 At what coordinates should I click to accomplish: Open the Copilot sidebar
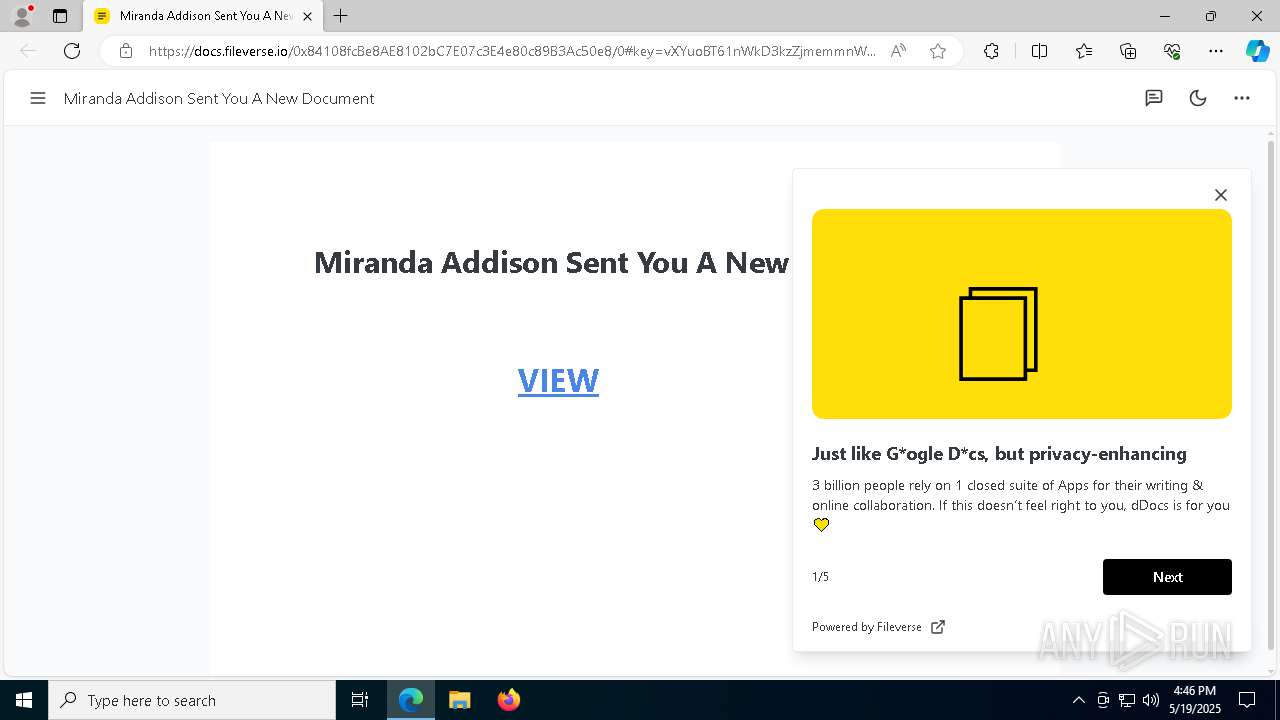click(1257, 51)
